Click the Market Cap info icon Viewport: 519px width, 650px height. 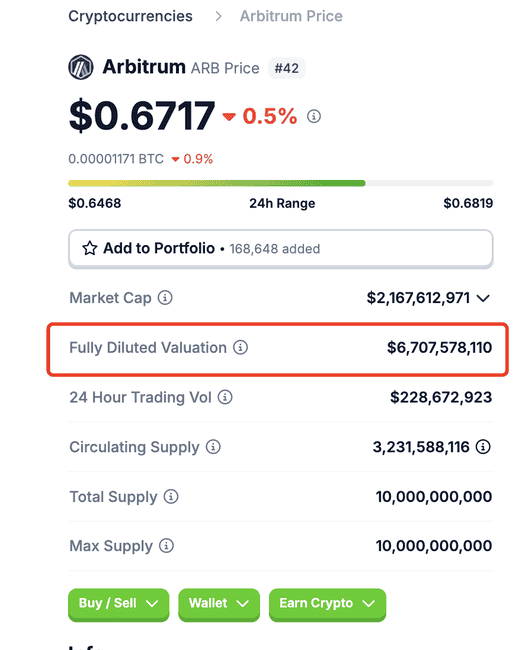165,298
